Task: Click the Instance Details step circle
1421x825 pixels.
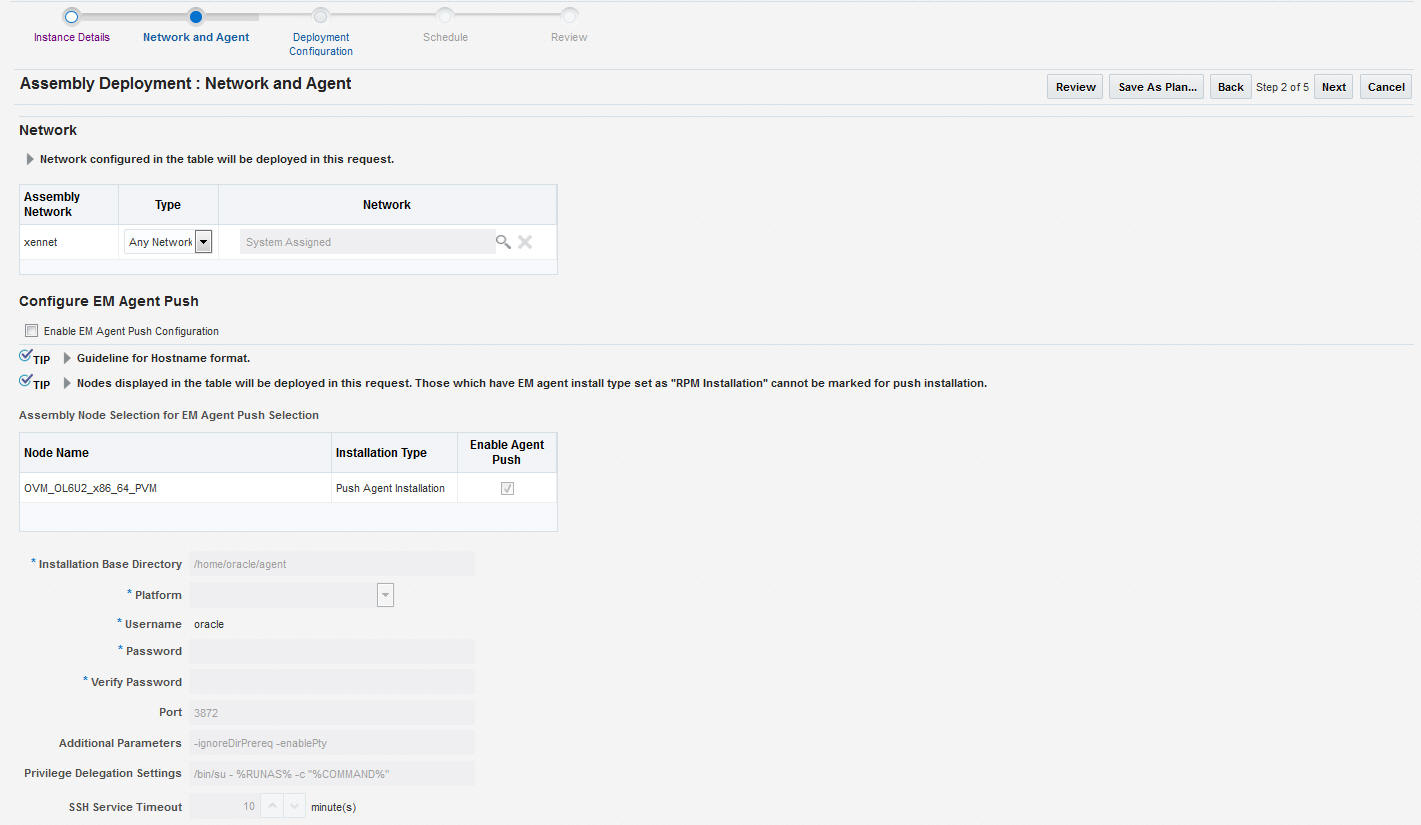Action: tap(71, 16)
